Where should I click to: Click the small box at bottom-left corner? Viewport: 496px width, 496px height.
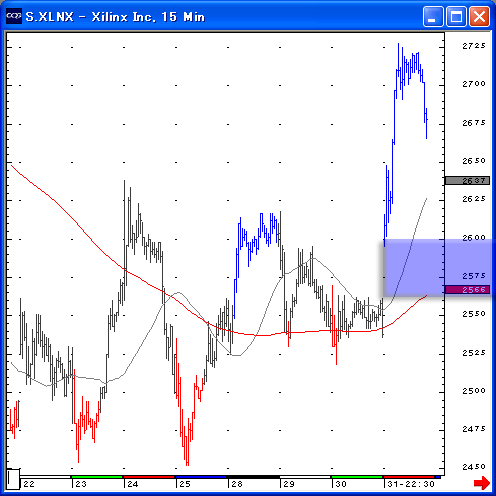(13, 479)
